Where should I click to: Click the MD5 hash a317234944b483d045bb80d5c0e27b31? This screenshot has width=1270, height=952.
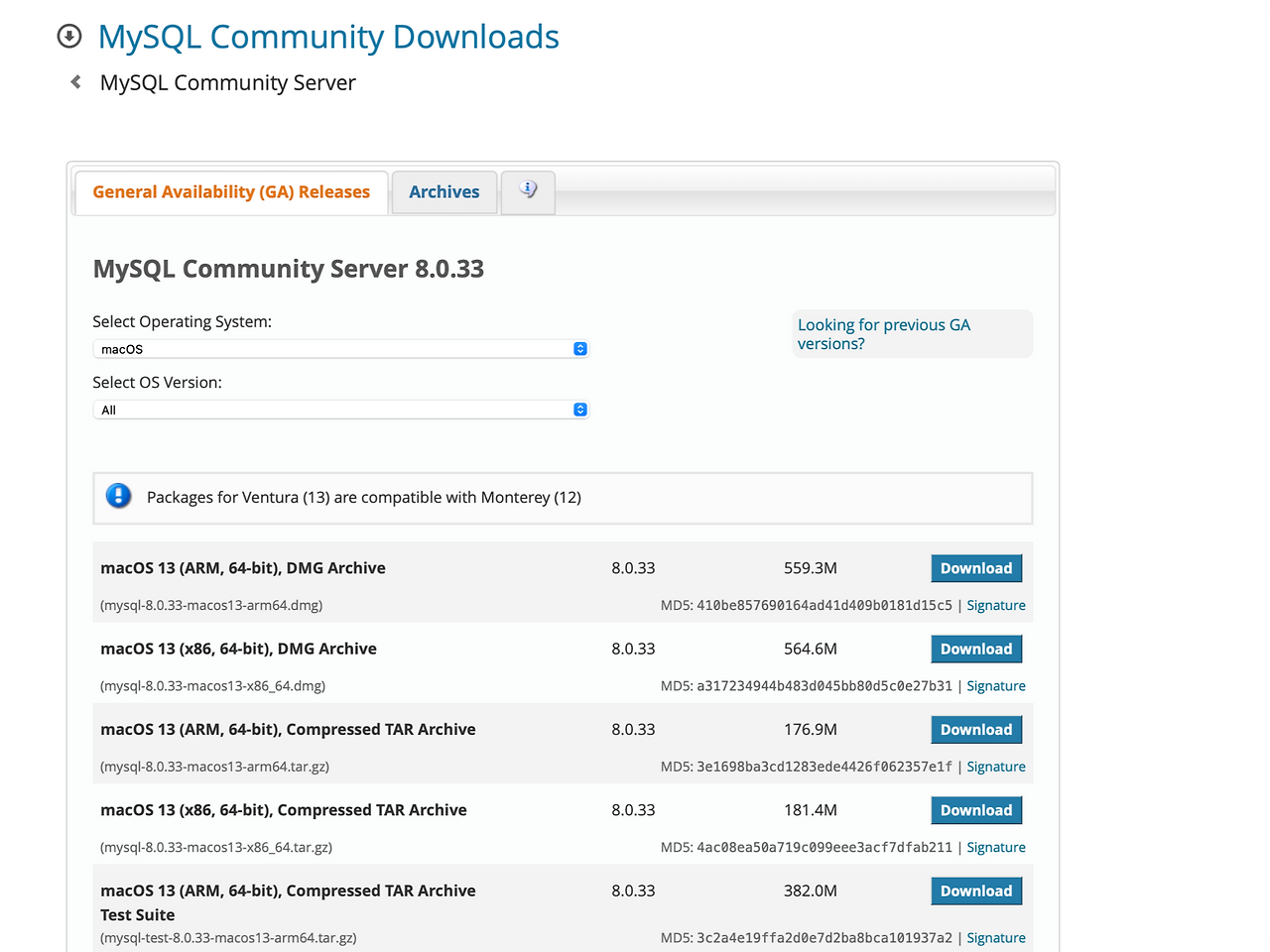(x=825, y=686)
